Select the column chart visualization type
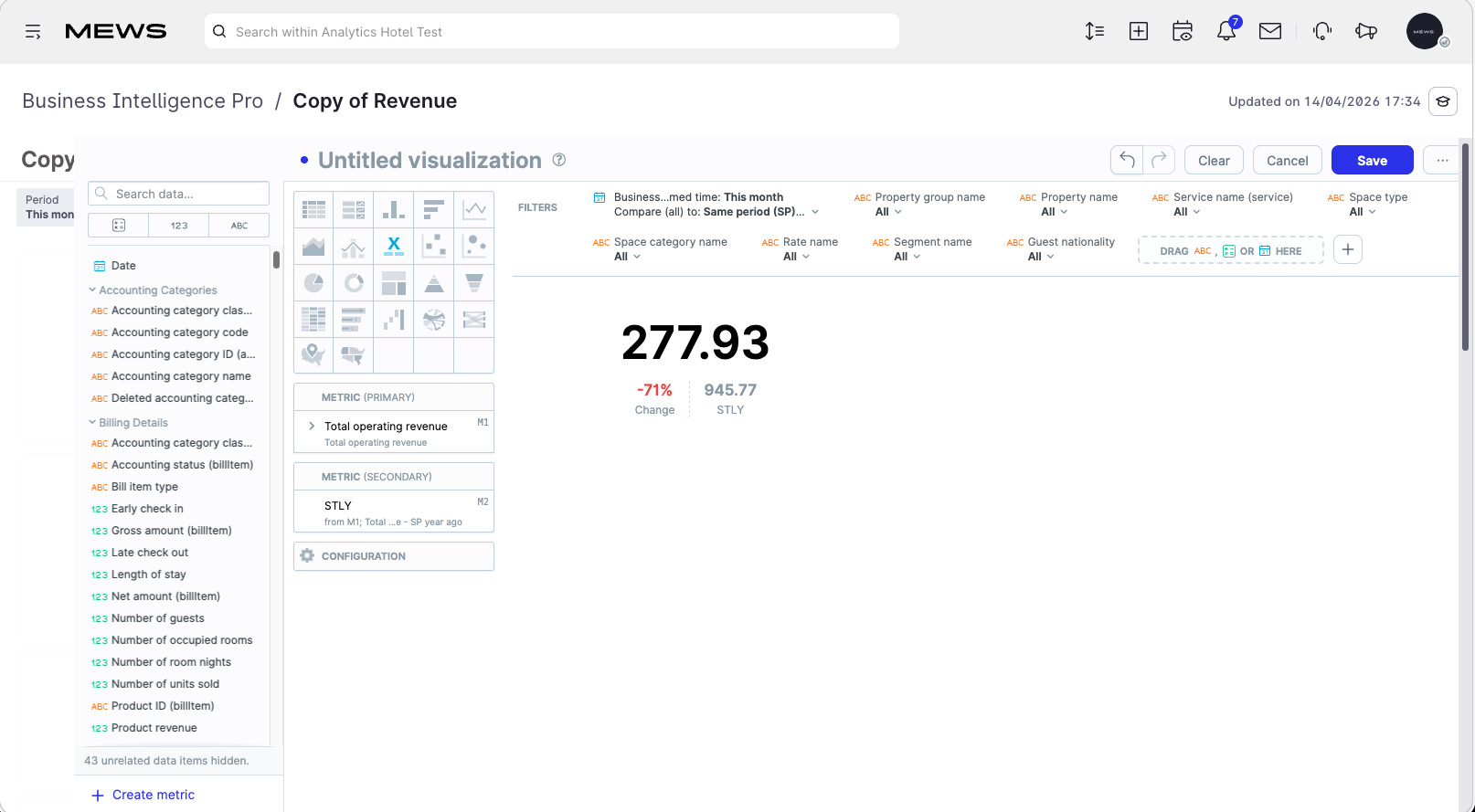Image resolution: width=1475 pixels, height=812 pixels. point(394,210)
